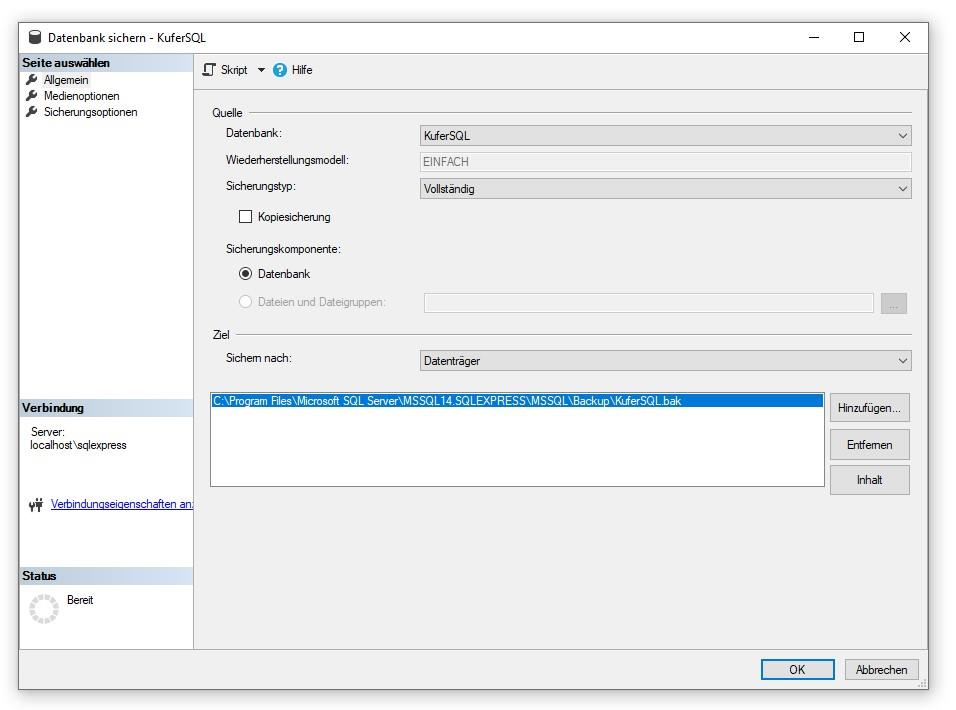956x710 pixels.
Task: Click the blue Hilfe question mark icon
Action: tap(280, 70)
